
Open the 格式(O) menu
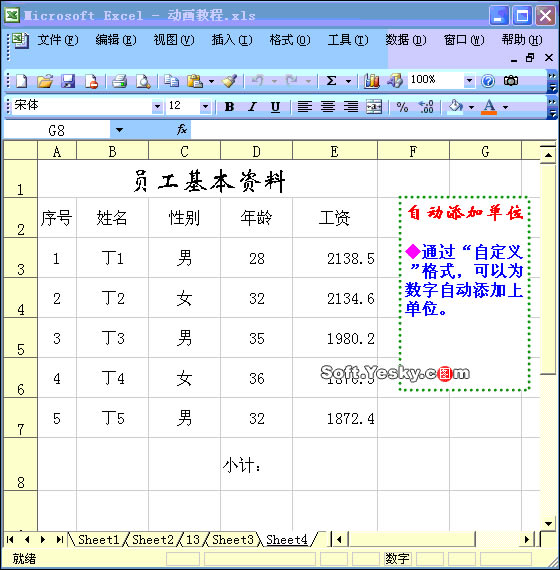tap(290, 40)
